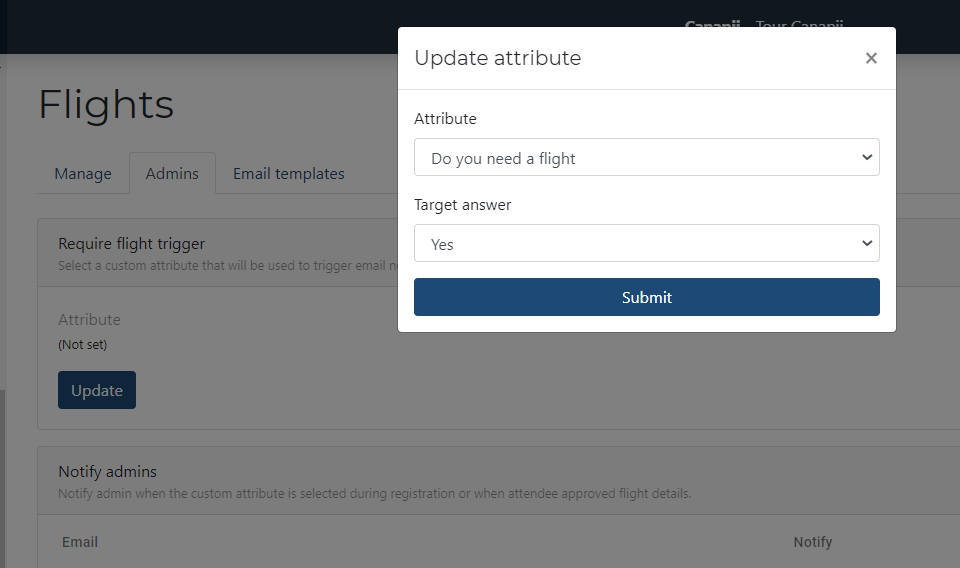
Task: Click the (Not set) attribute value
Action: pyautogui.click(x=82, y=345)
